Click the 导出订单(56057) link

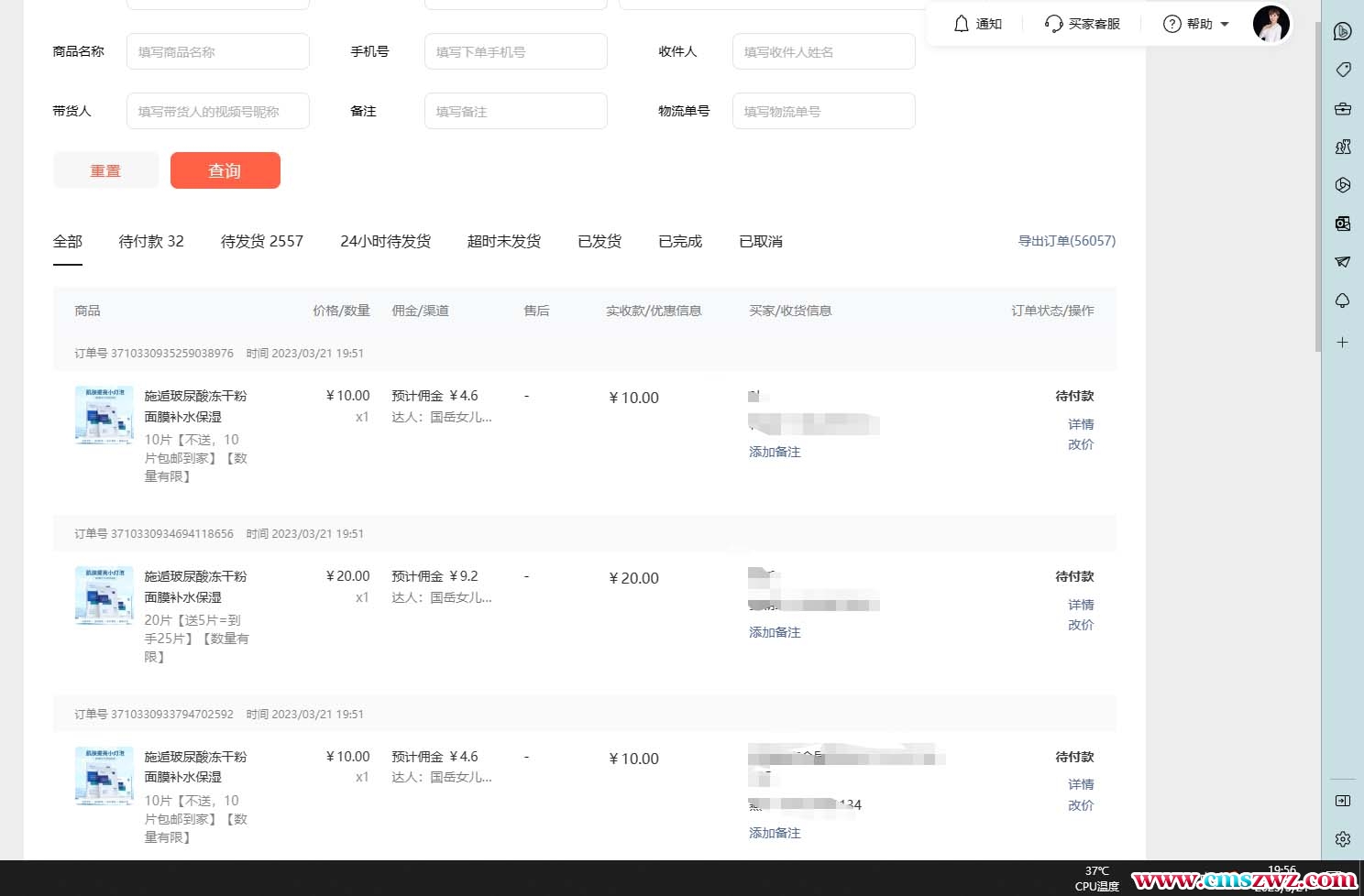(x=1066, y=241)
